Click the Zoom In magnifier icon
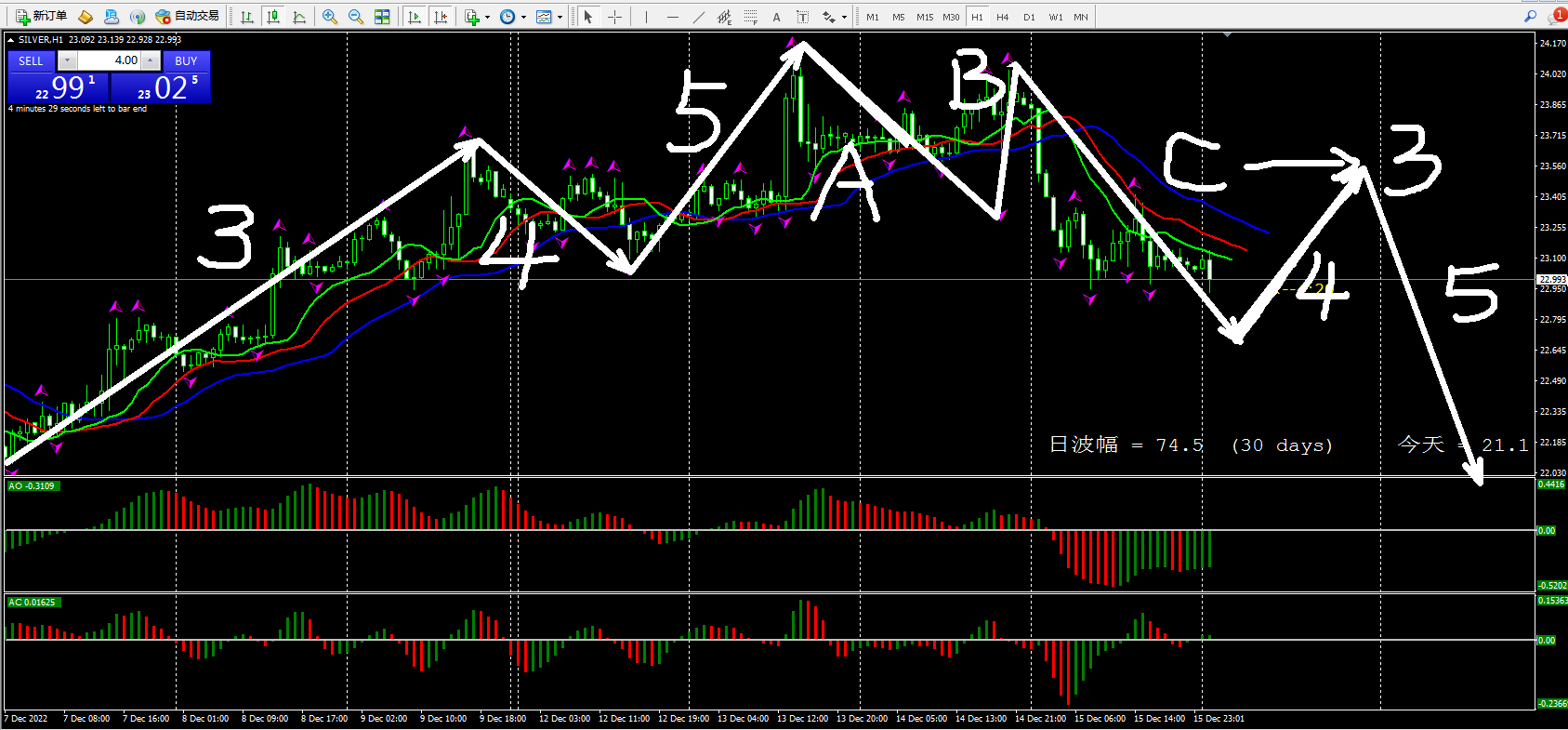The image size is (1568, 730). pos(330,17)
